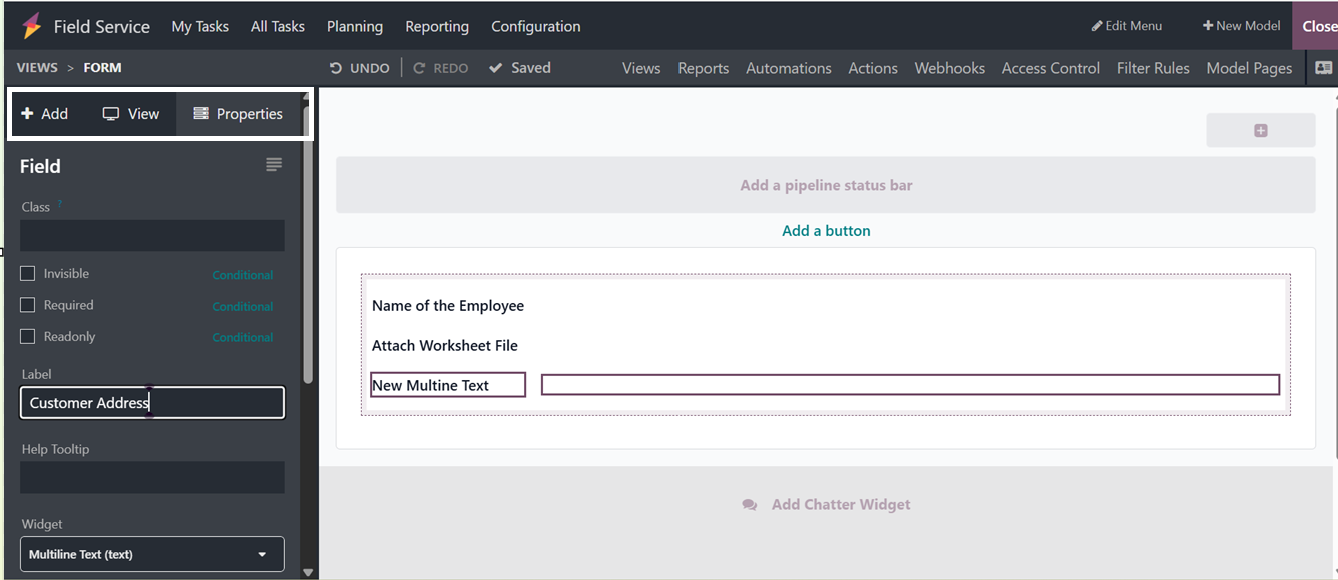Enable the Invisible checkbox
1338x580 pixels.
click(x=28, y=274)
